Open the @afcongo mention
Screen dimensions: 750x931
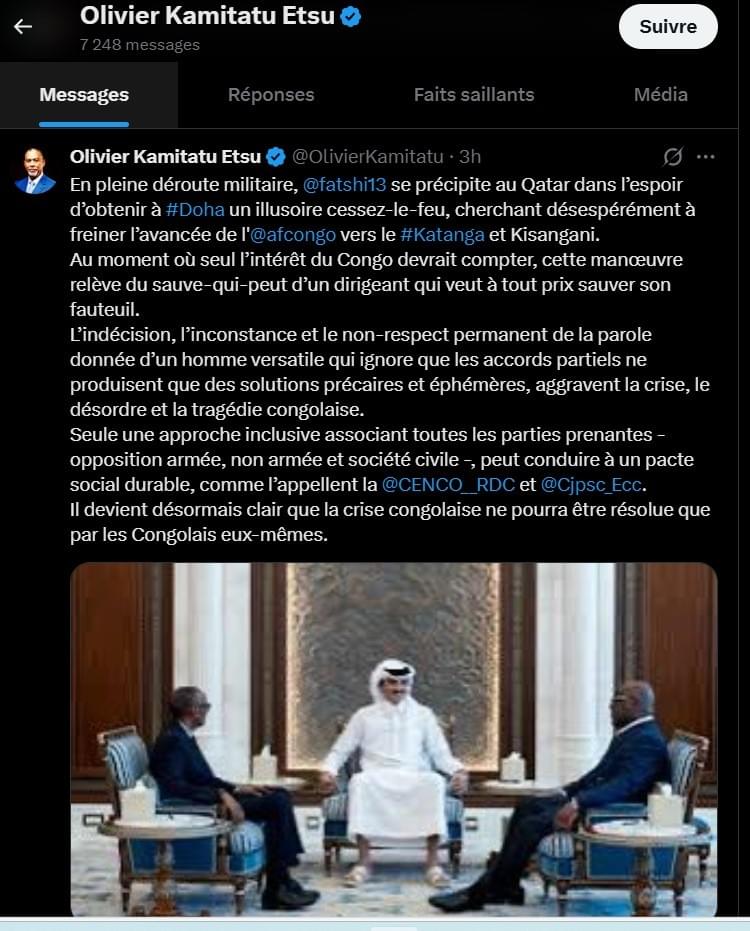click(293, 235)
